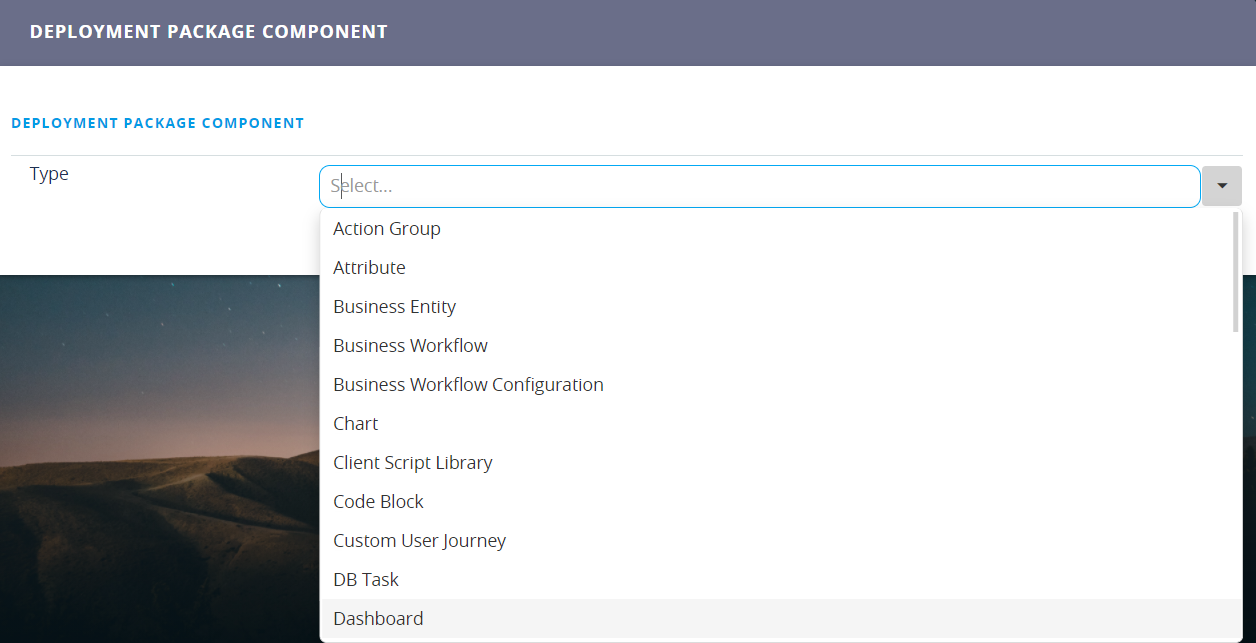
Task: Select Chart as component type
Action: [x=356, y=424]
